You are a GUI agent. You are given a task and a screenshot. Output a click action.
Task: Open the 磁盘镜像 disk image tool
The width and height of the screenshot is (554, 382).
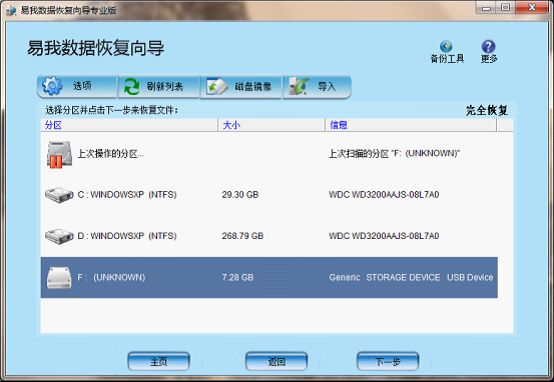241,86
